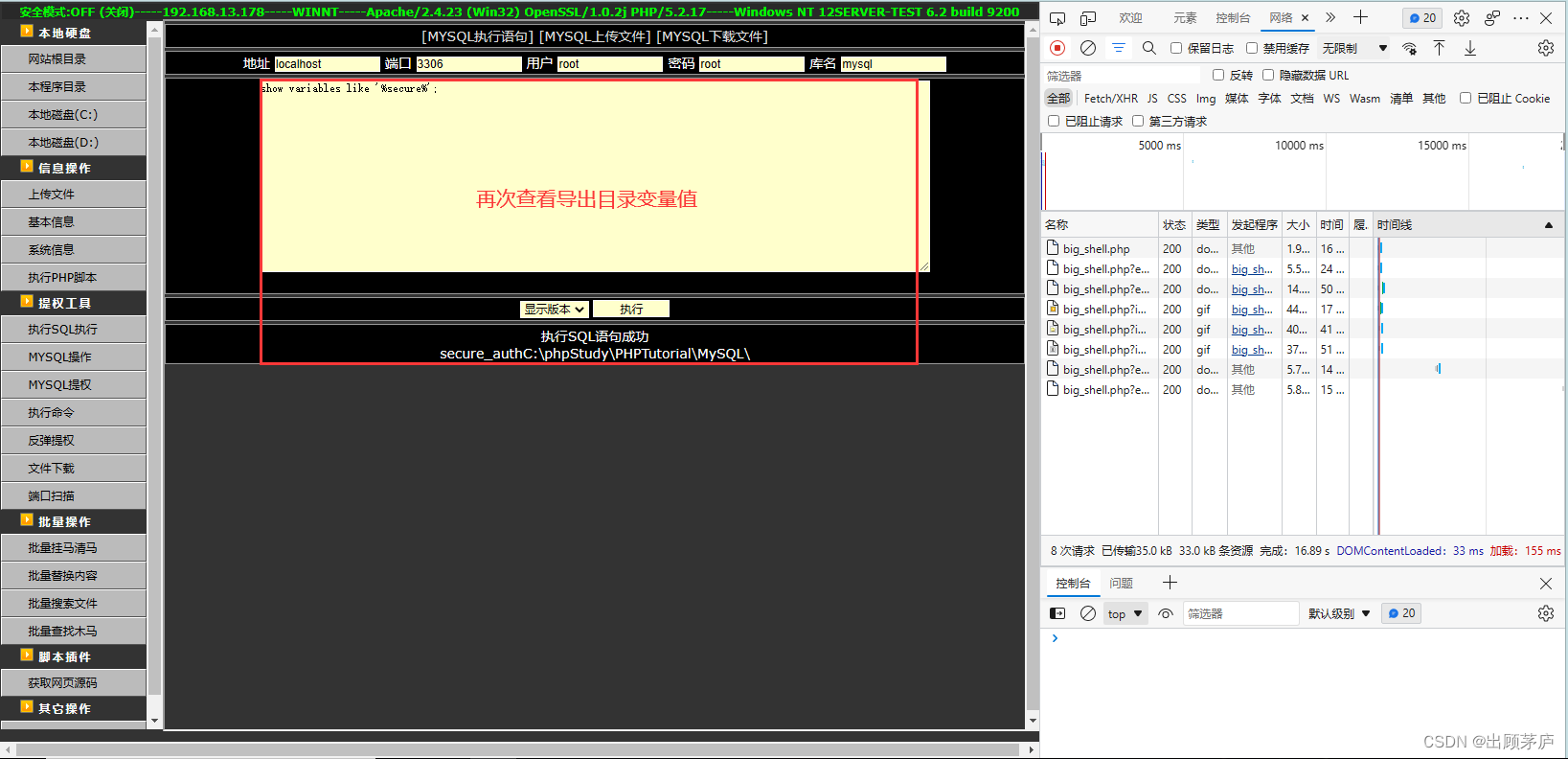Click the inspect element picker icon
Image resolution: width=1568 pixels, height=759 pixels.
click(1057, 18)
